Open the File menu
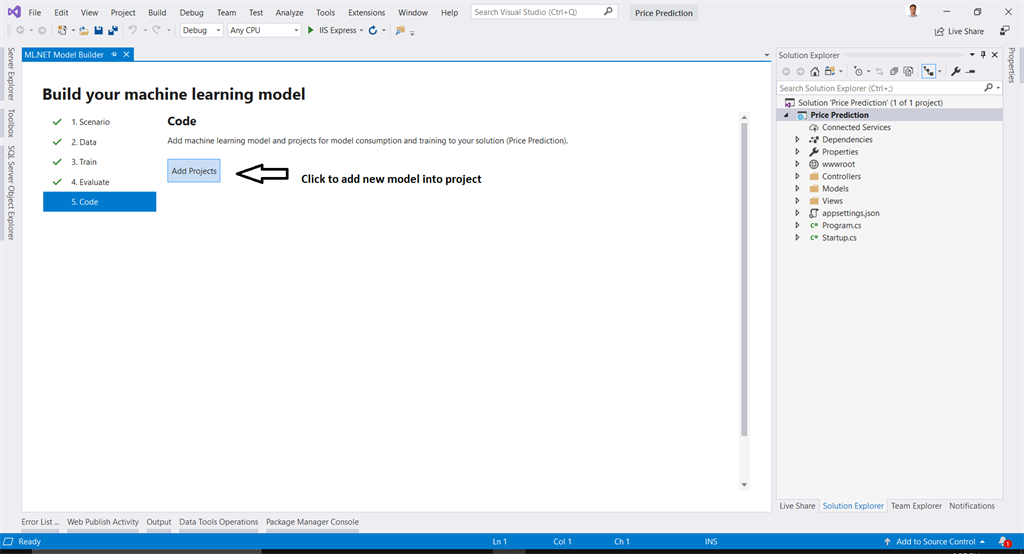1024x554 pixels. click(x=35, y=12)
